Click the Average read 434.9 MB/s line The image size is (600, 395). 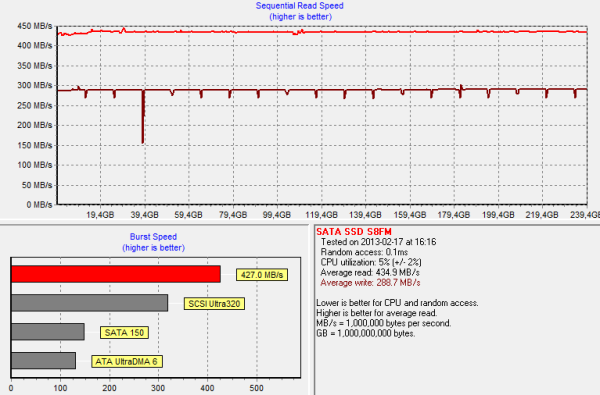click(370, 273)
